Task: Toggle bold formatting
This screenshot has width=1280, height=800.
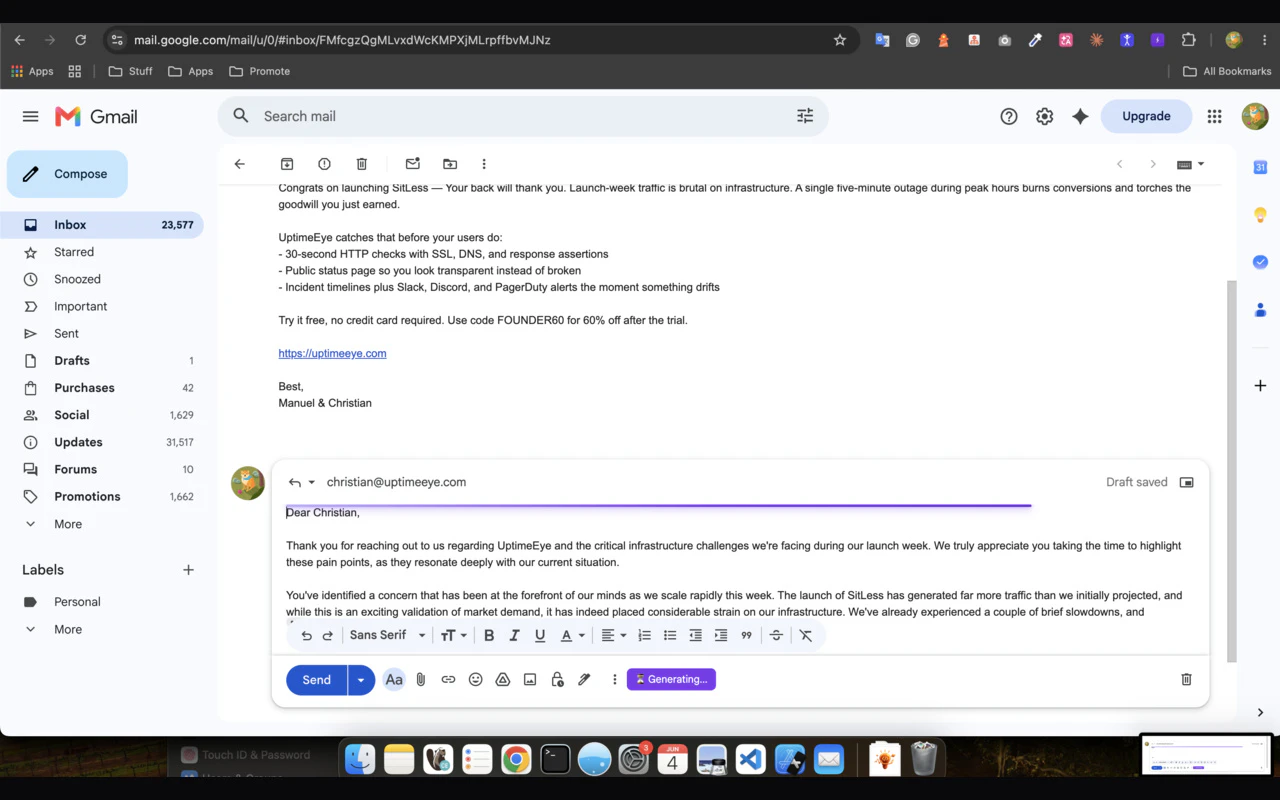Action: pyautogui.click(x=489, y=636)
